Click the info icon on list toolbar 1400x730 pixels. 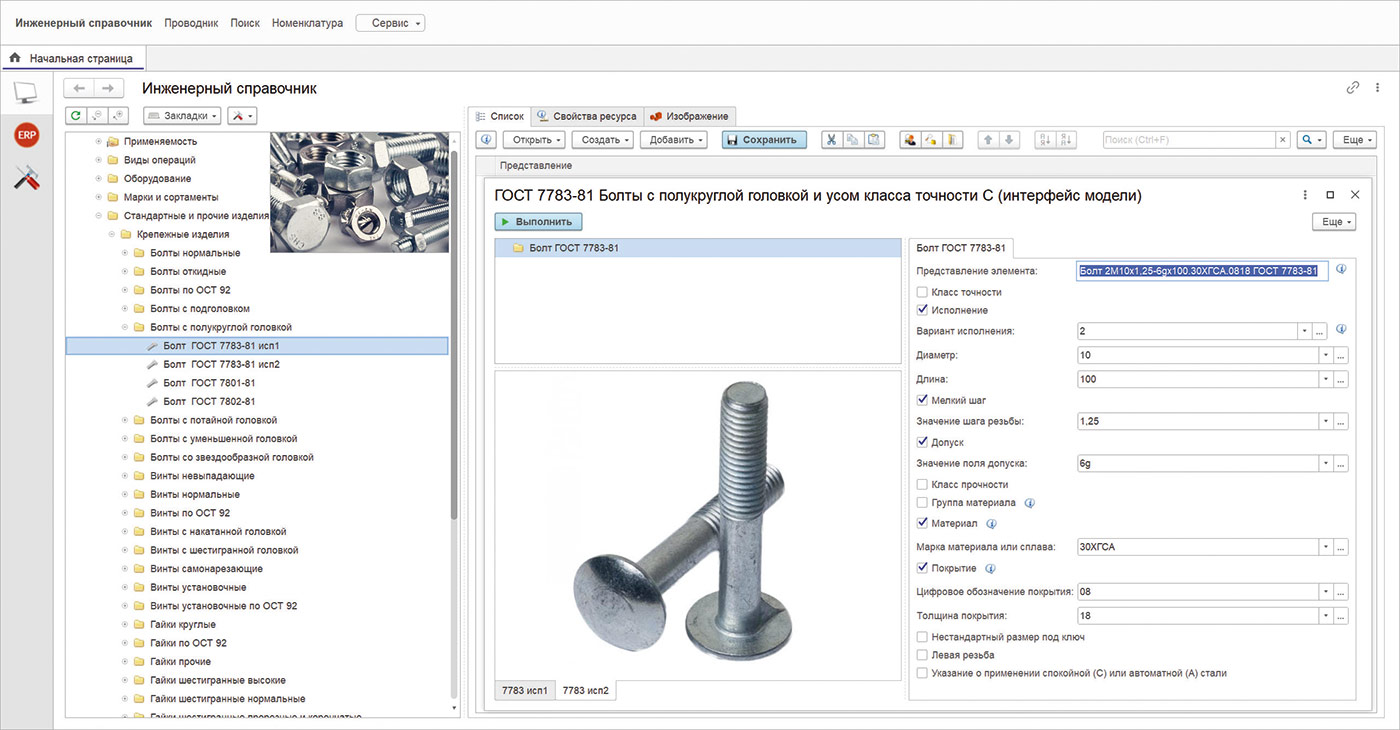[486, 140]
